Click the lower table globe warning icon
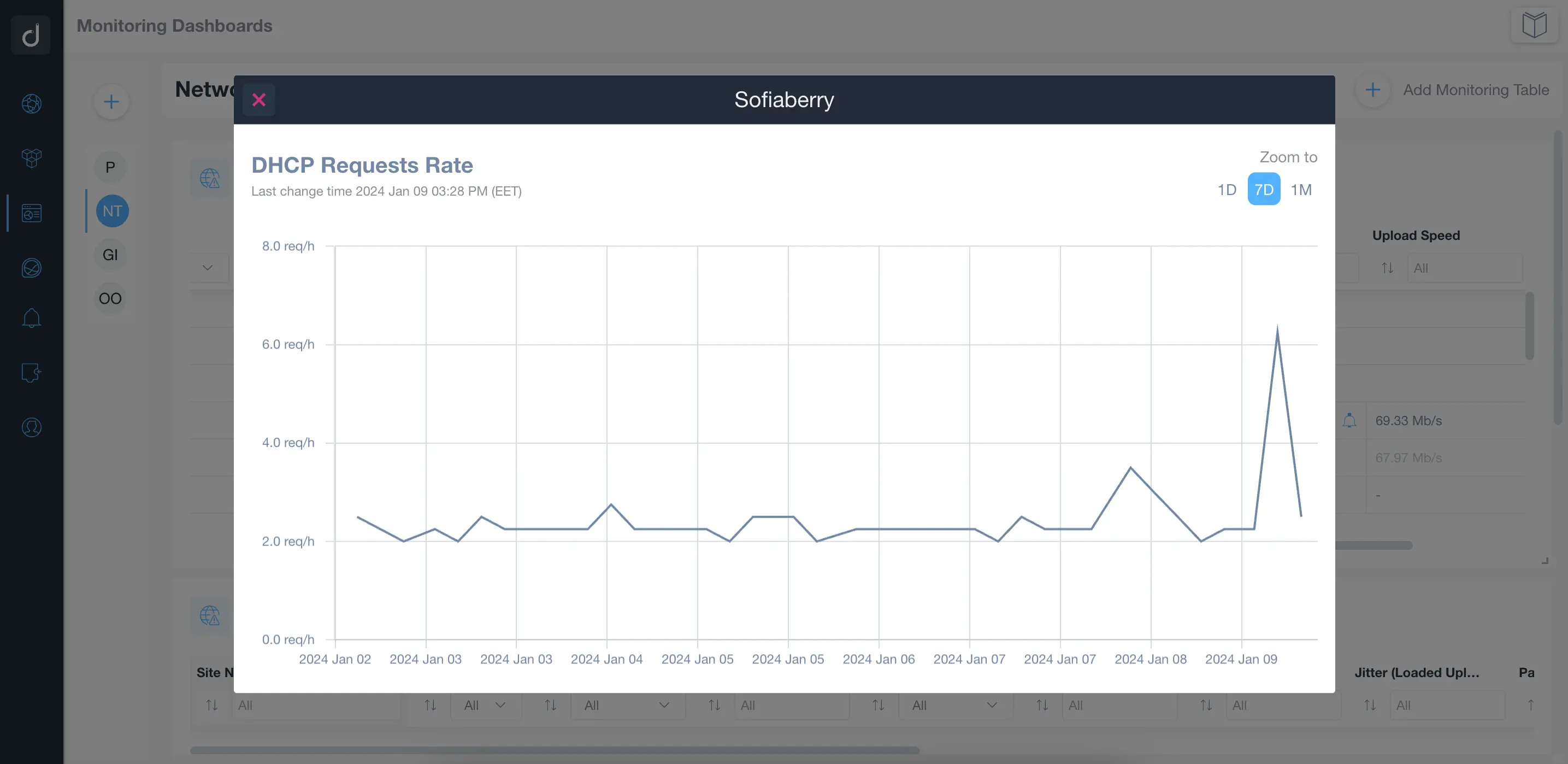1568x764 pixels. (x=210, y=616)
